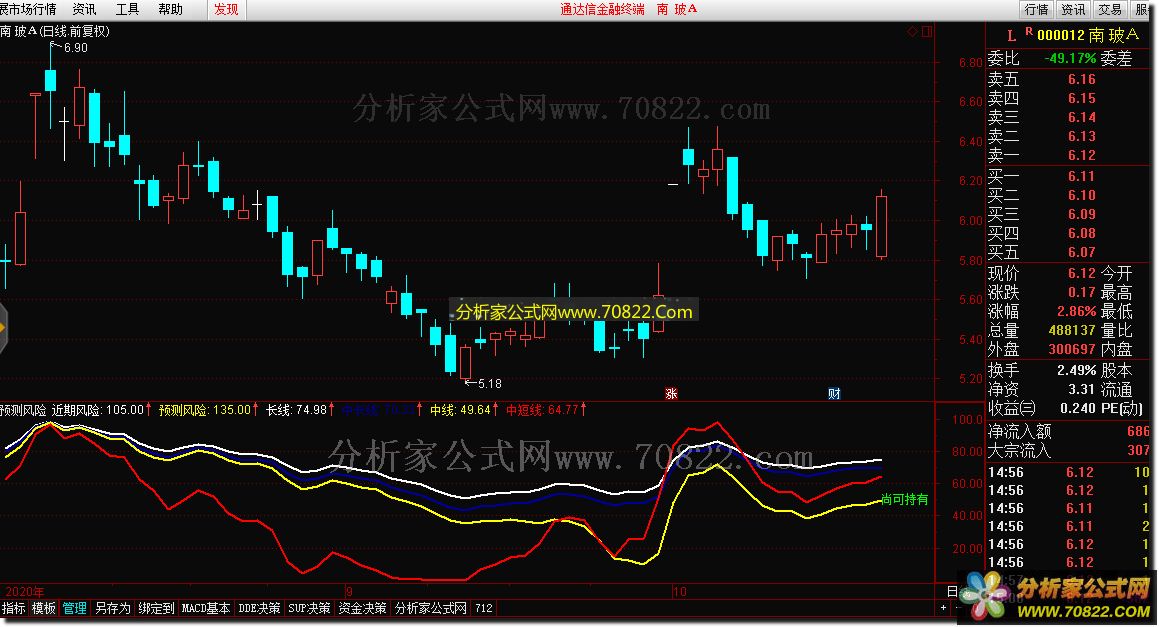Viewport: 1159px width, 627px height.
Task: Click the 交易 button at top right
Action: [1109, 10]
